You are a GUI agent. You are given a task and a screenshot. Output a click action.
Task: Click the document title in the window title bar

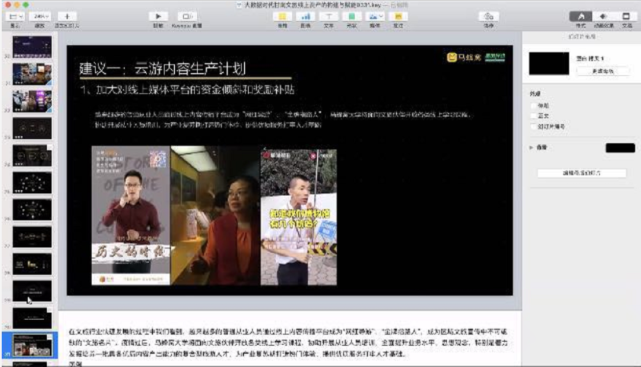coord(313,5)
